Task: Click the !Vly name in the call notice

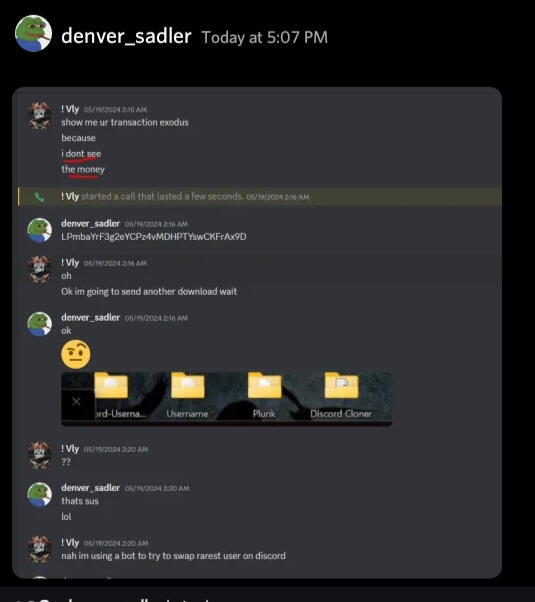Action: click(70, 197)
